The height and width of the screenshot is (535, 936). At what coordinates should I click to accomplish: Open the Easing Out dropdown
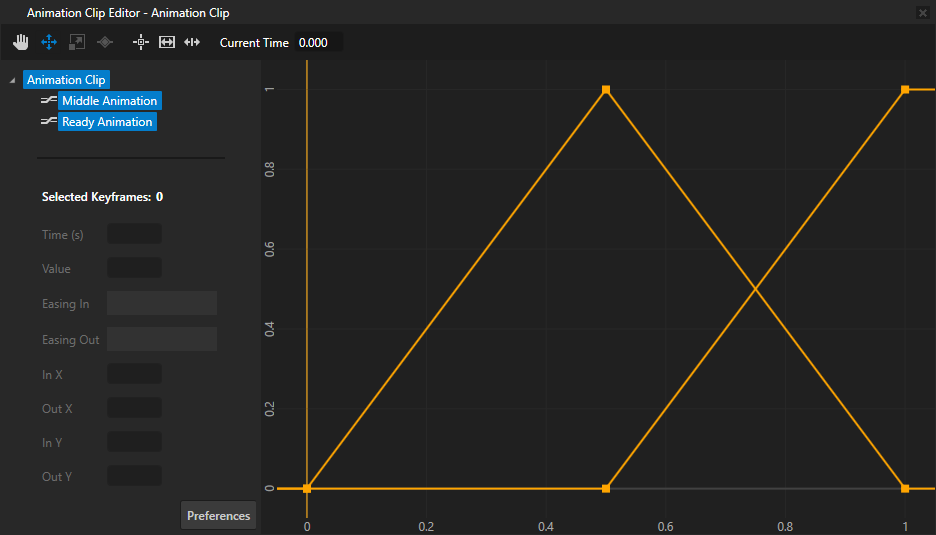(x=162, y=339)
